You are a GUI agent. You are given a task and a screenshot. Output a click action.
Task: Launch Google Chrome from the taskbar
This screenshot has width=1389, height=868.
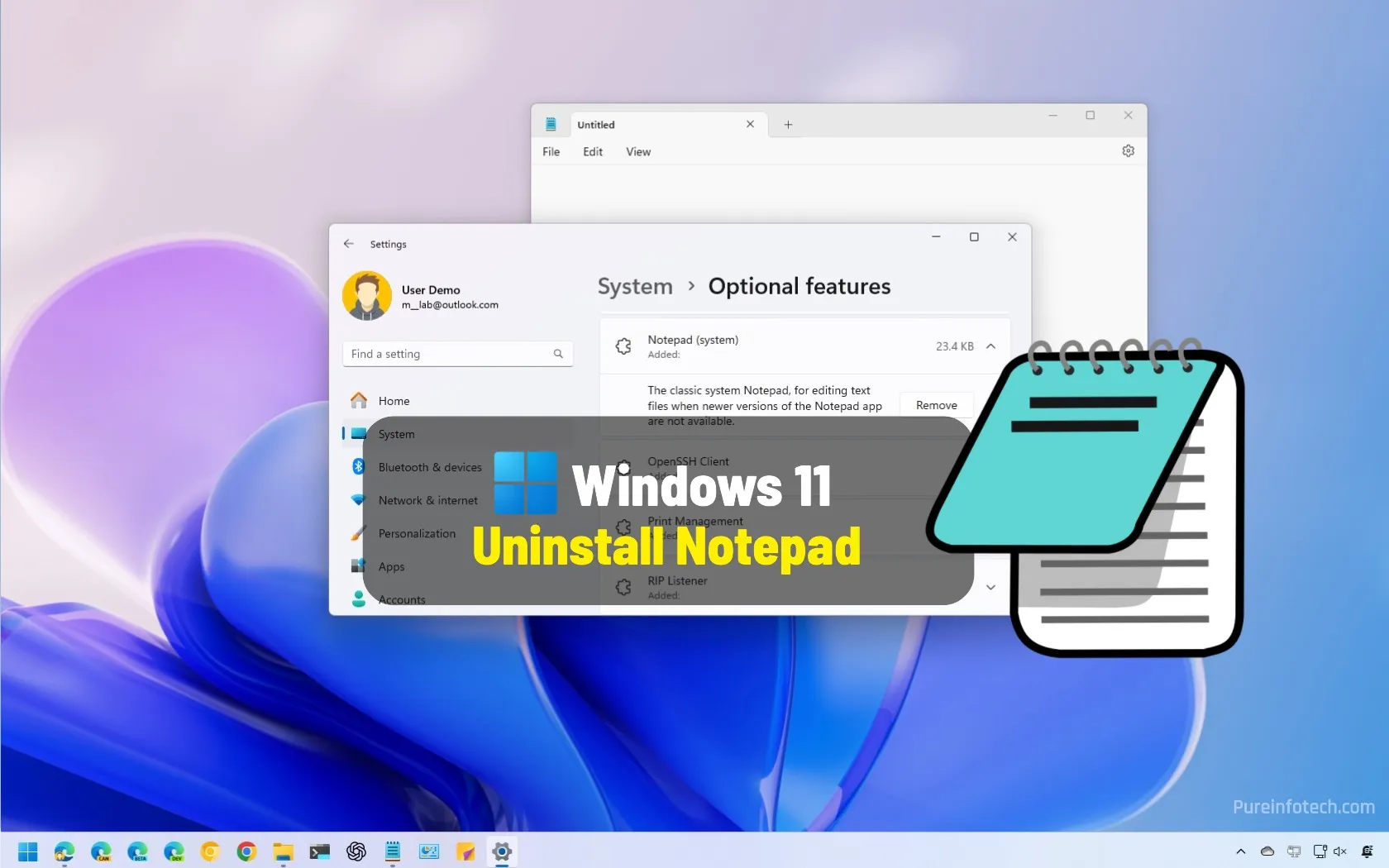246,851
